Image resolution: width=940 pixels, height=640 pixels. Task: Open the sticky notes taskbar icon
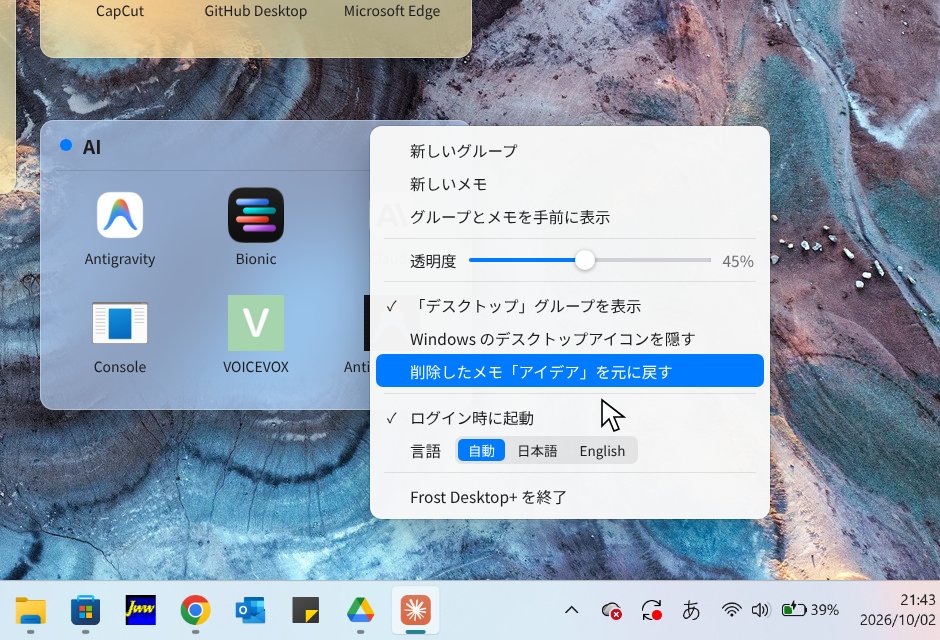pos(306,611)
